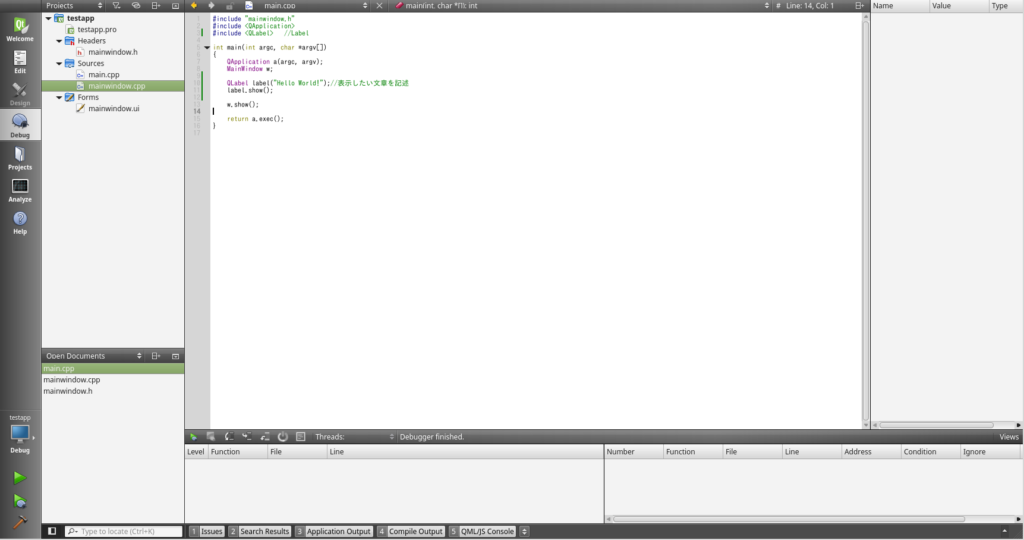Click the Help mode icon

click(20, 221)
